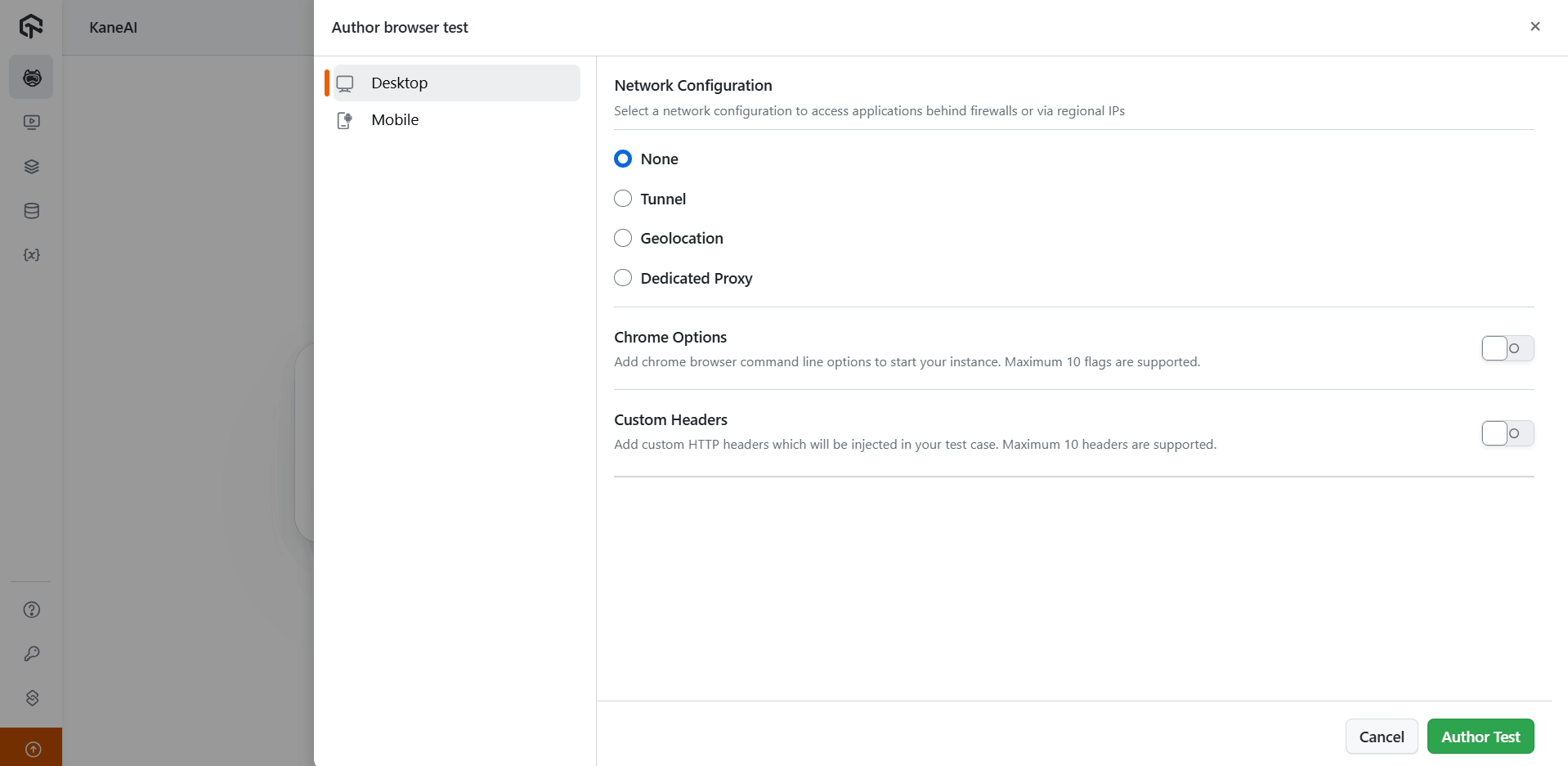Screen dimensions: 1568x766
Task: Open the help question-mark icon
Action: point(31,610)
